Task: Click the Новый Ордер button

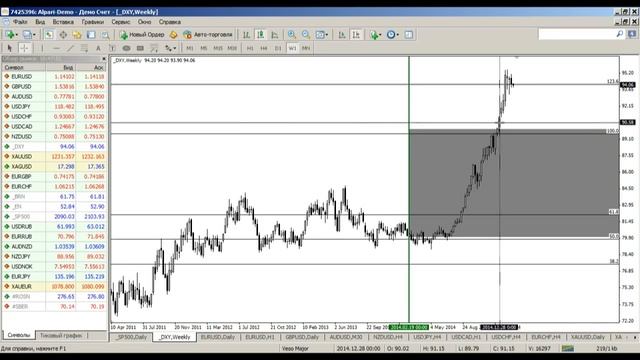Action: point(142,35)
